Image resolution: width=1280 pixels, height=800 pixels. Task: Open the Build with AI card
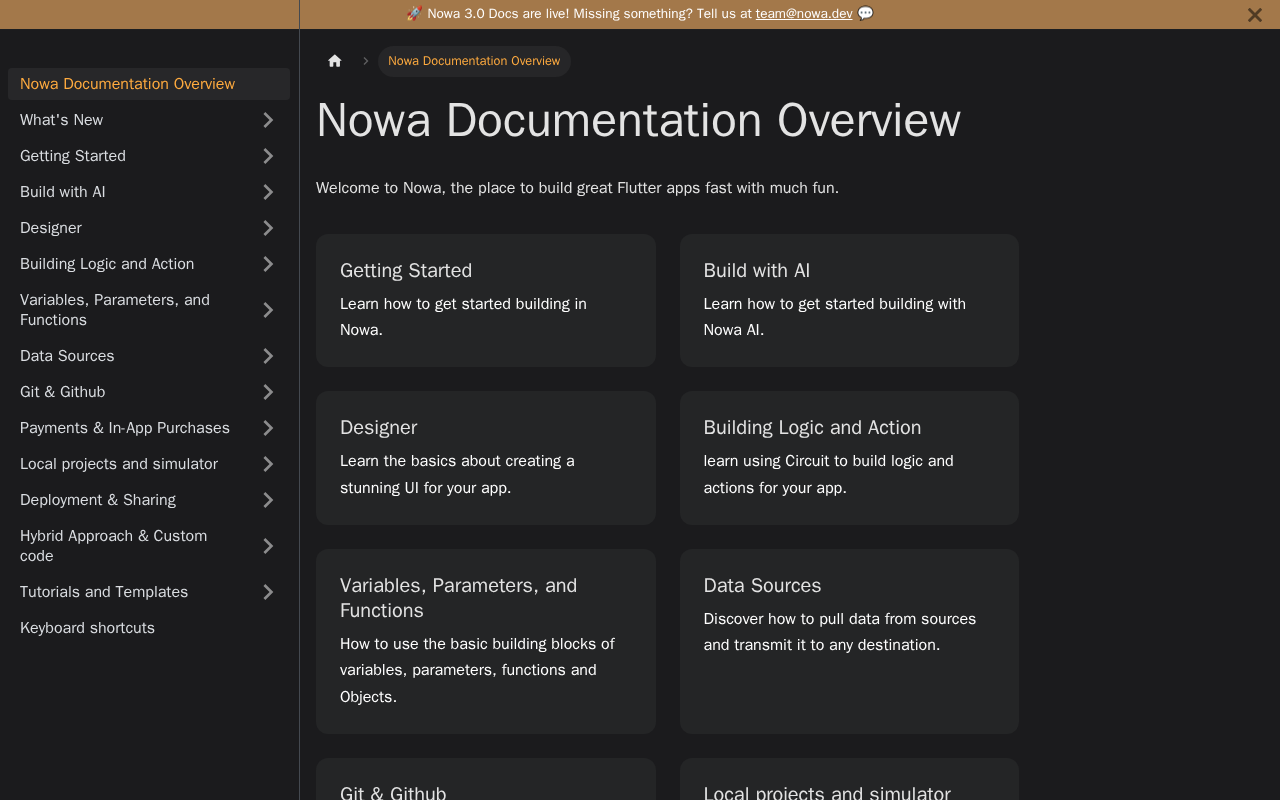(x=849, y=300)
